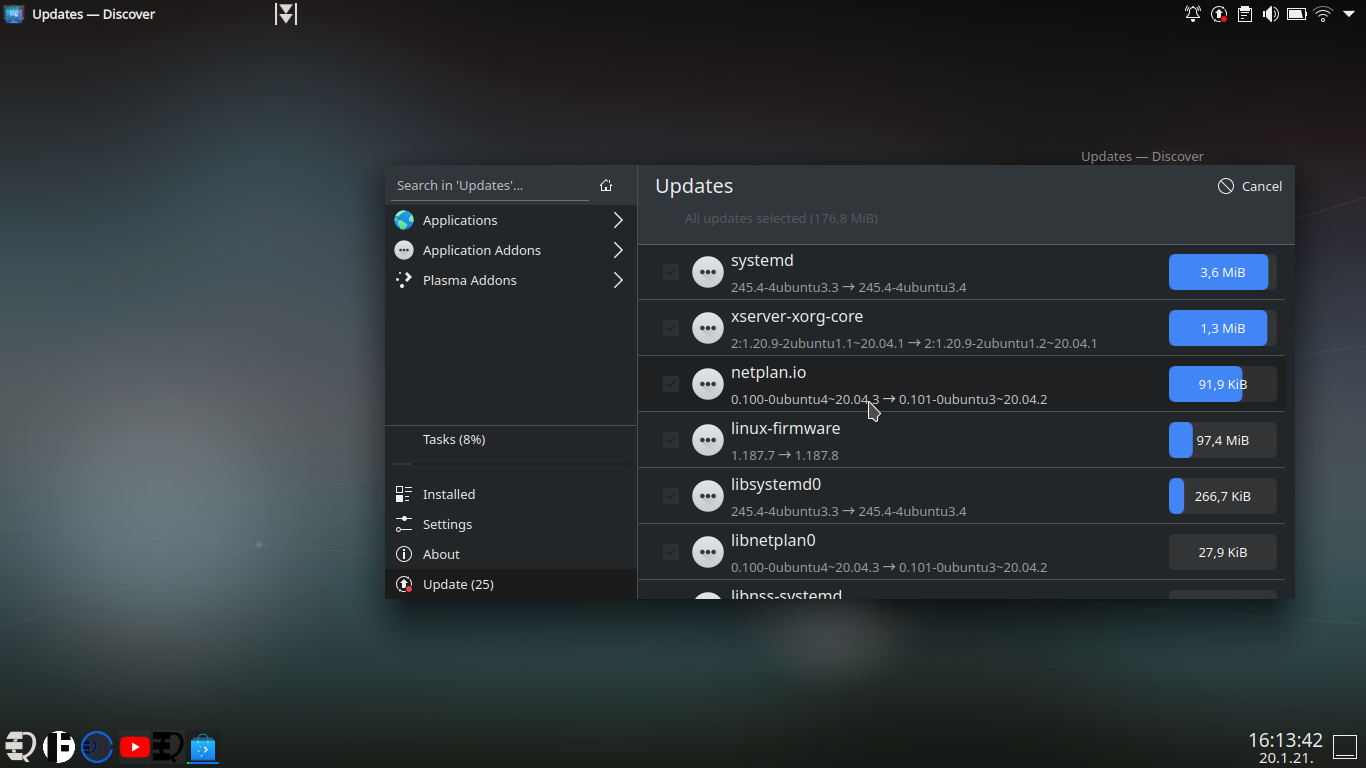The height and width of the screenshot is (768, 1366).
Task: Click the About info icon
Action: 404,554
